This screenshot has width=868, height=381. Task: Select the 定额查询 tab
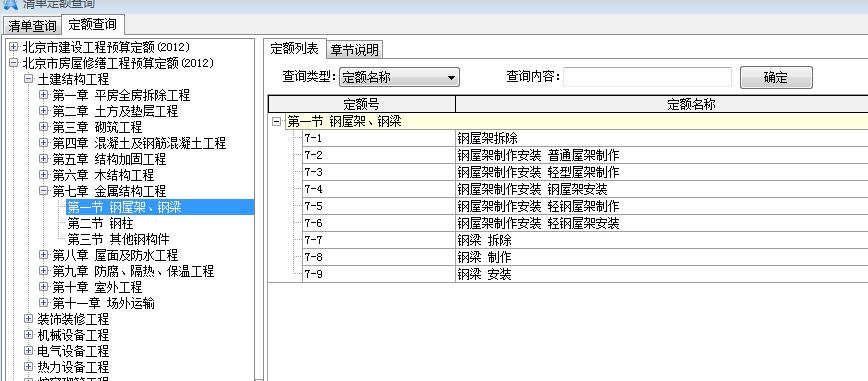pos(92,24)
